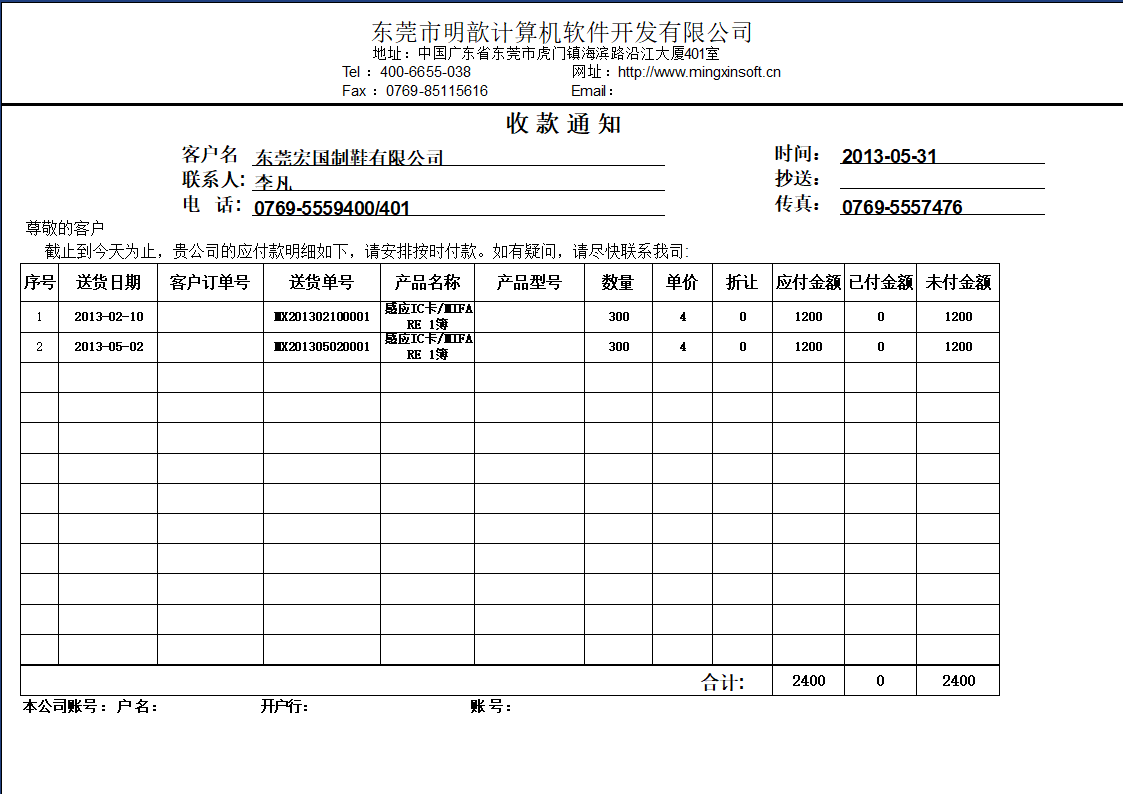Click the delivery date 2013-05-02 cell
Viewport: 1123px width, 794px height.
pos(108,347)
